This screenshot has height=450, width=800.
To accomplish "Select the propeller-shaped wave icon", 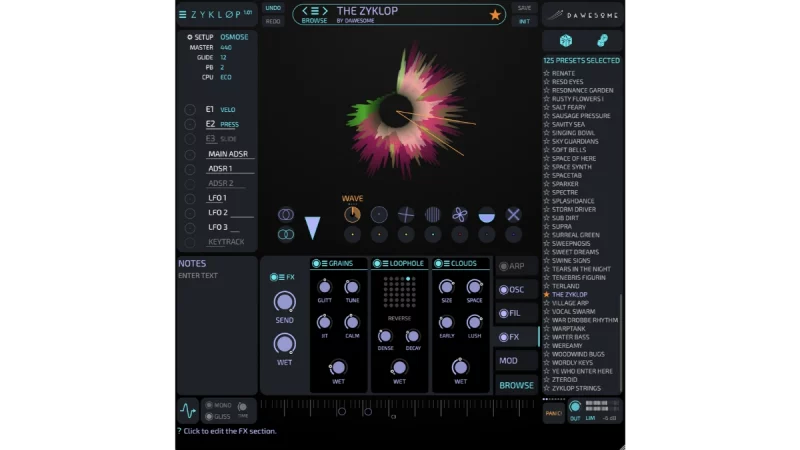I will pyautogui.click(x=459, y=214).
